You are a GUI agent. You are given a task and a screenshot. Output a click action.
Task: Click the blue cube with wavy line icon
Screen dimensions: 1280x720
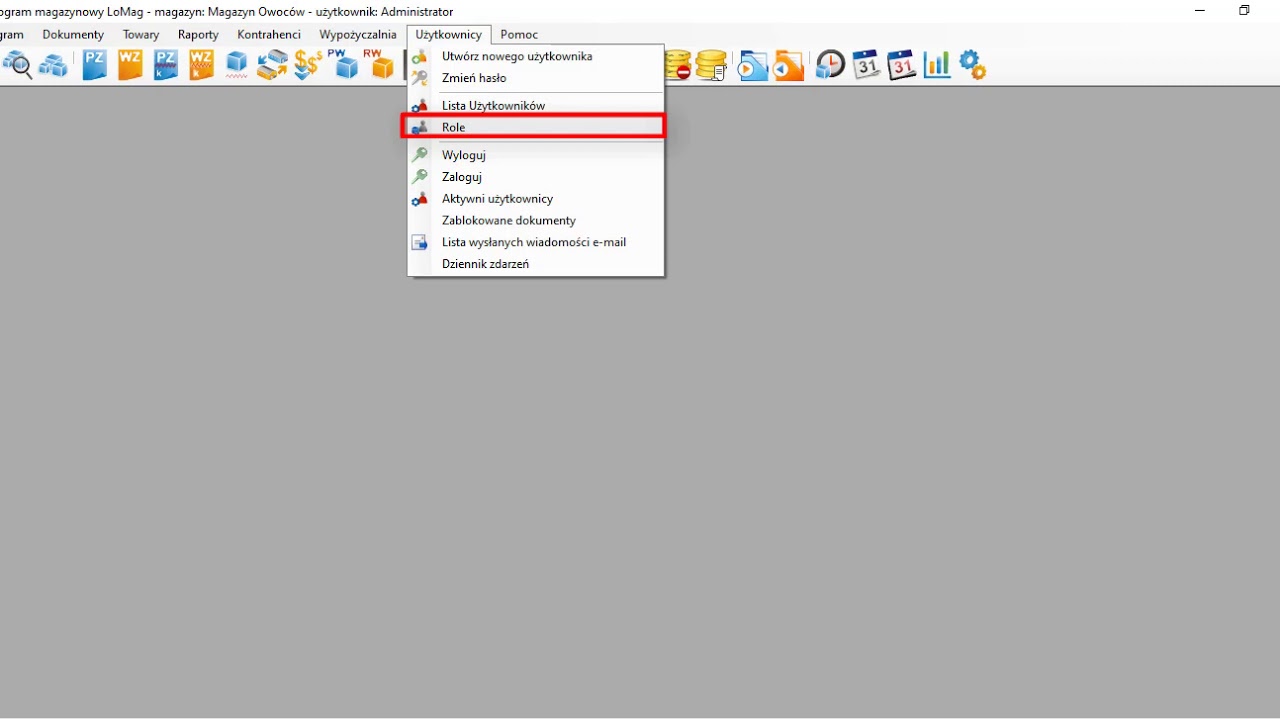point(236,65)
